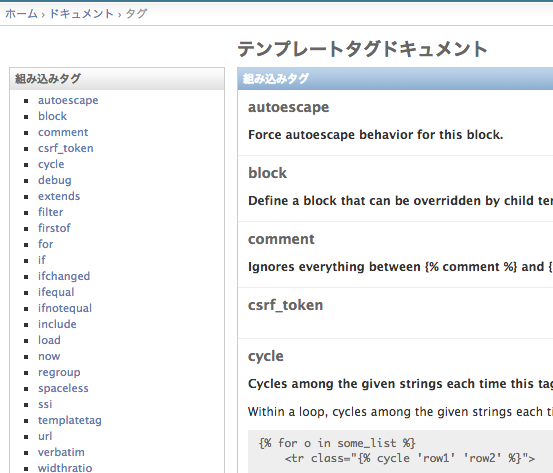
Task: Click the csrf_token heading in main content
Action: coord(285,305)
